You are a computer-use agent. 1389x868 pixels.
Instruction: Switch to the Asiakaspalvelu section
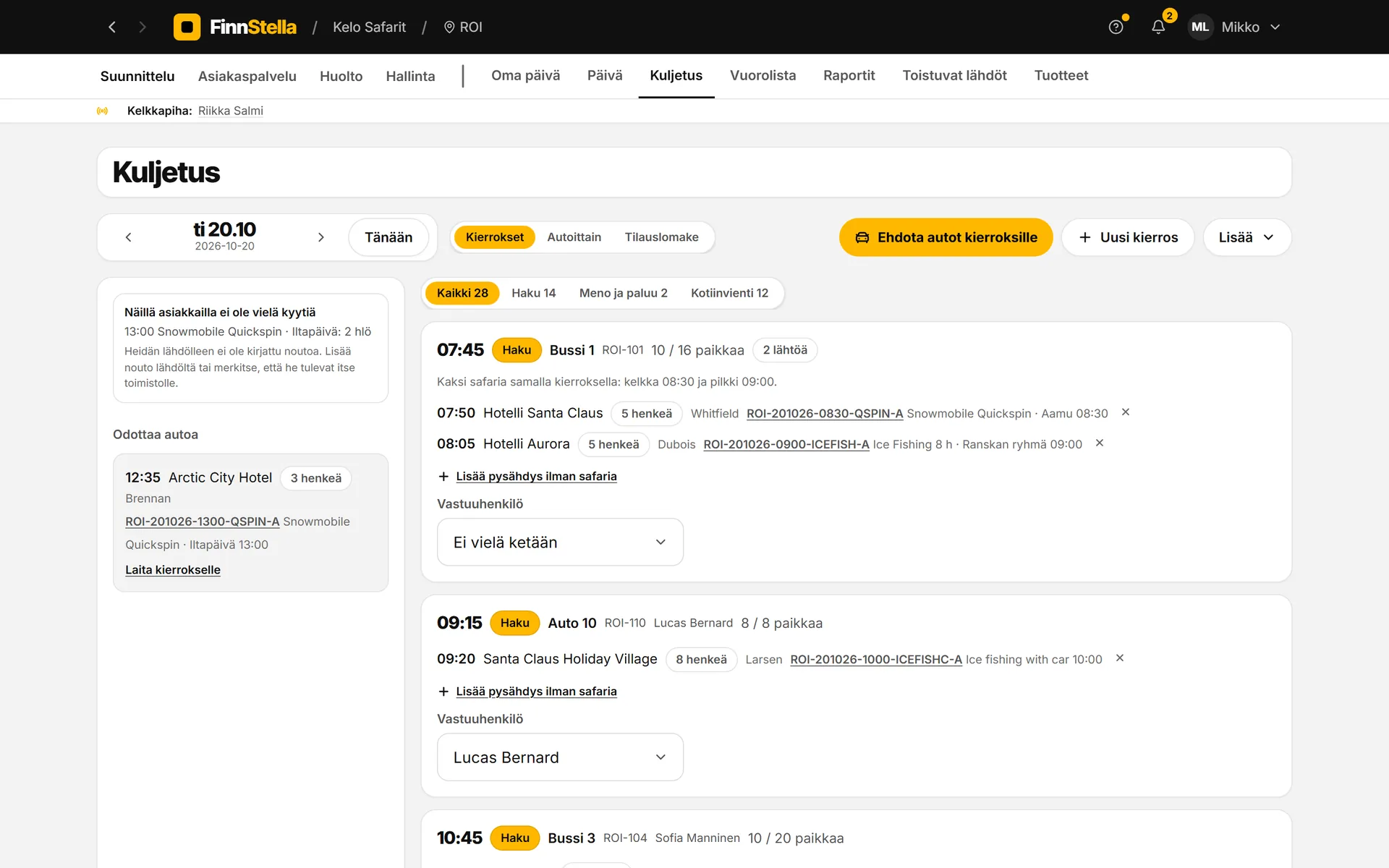247,76
